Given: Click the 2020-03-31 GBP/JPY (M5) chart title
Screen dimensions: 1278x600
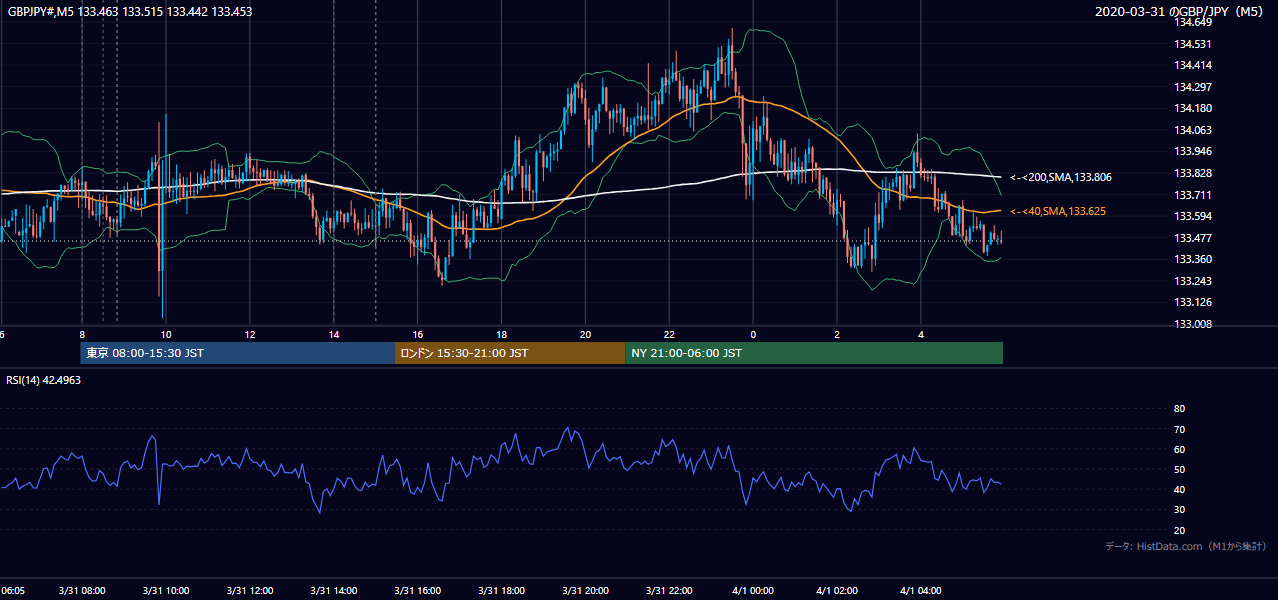Looking at the screenshot, I should [1181, 11].
